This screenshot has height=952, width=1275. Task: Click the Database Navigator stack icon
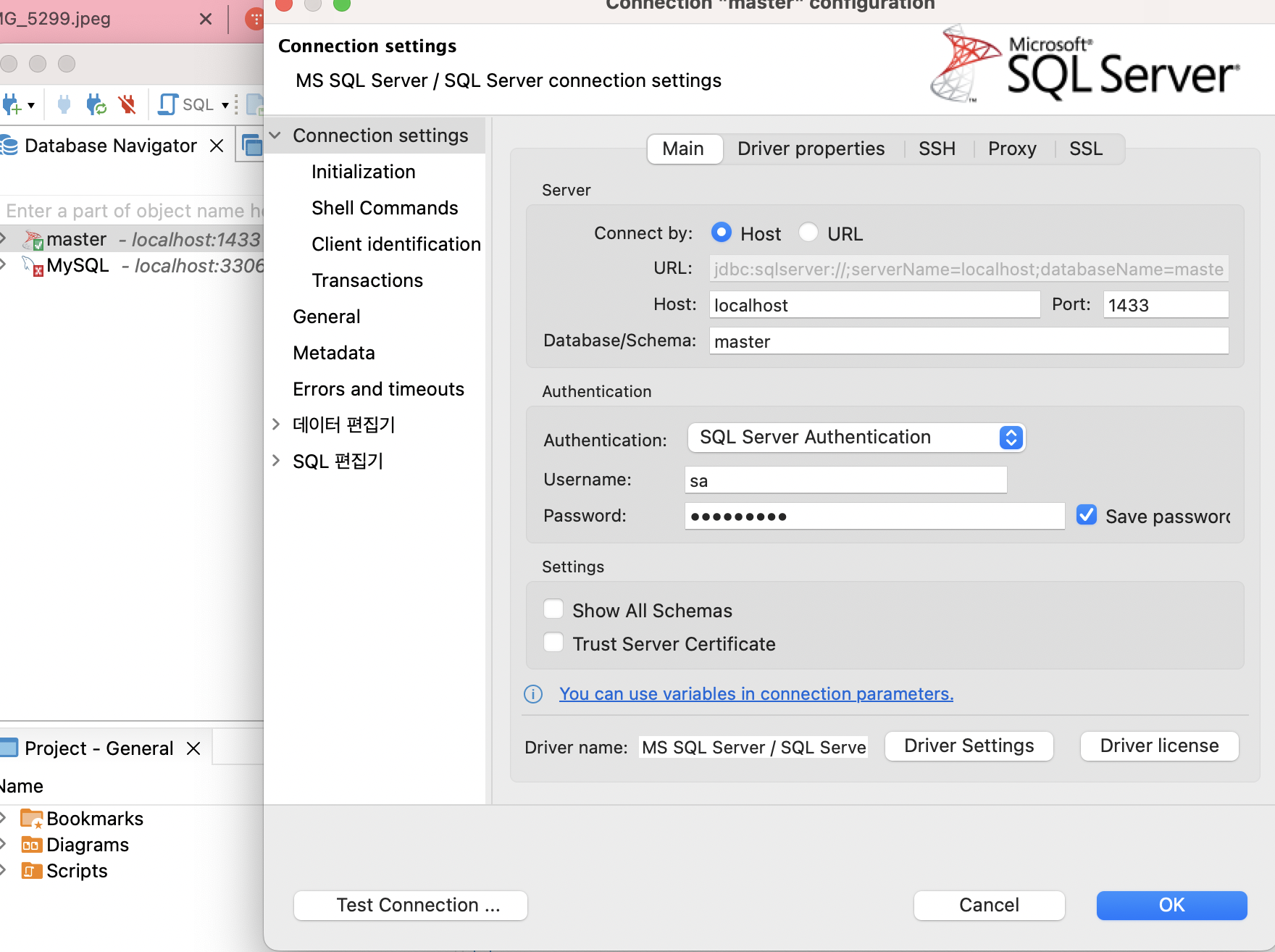(x=9, y=146)
